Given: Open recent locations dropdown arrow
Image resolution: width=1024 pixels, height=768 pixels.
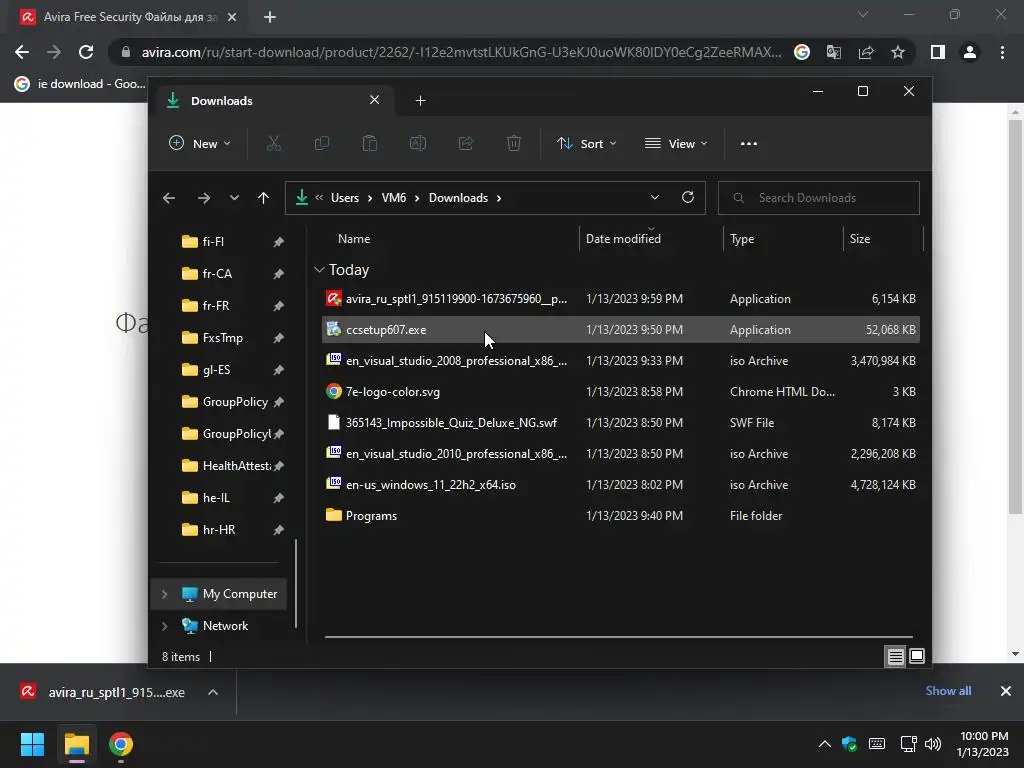Looking at the screenshot, I should coord(234,198).
